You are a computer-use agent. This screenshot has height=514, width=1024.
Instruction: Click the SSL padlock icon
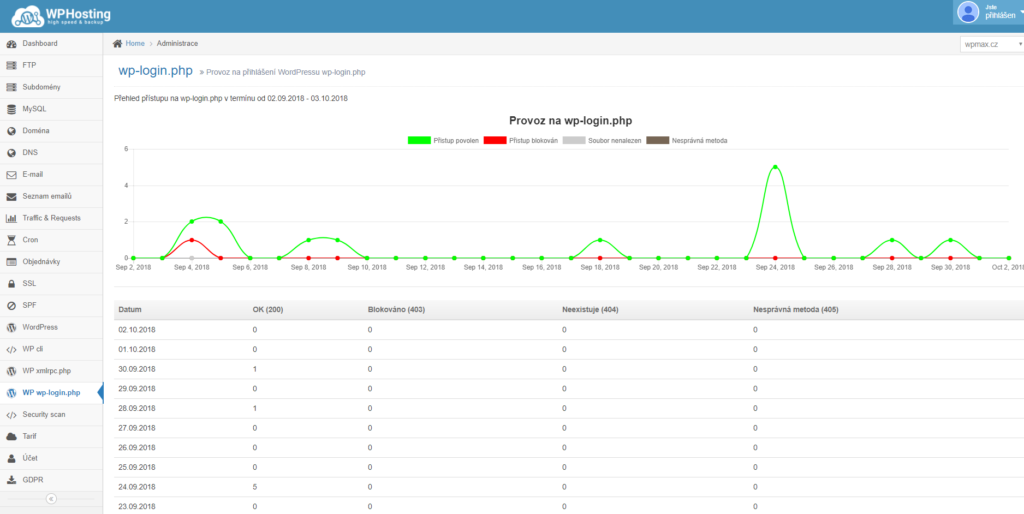(x=11, y=283)
